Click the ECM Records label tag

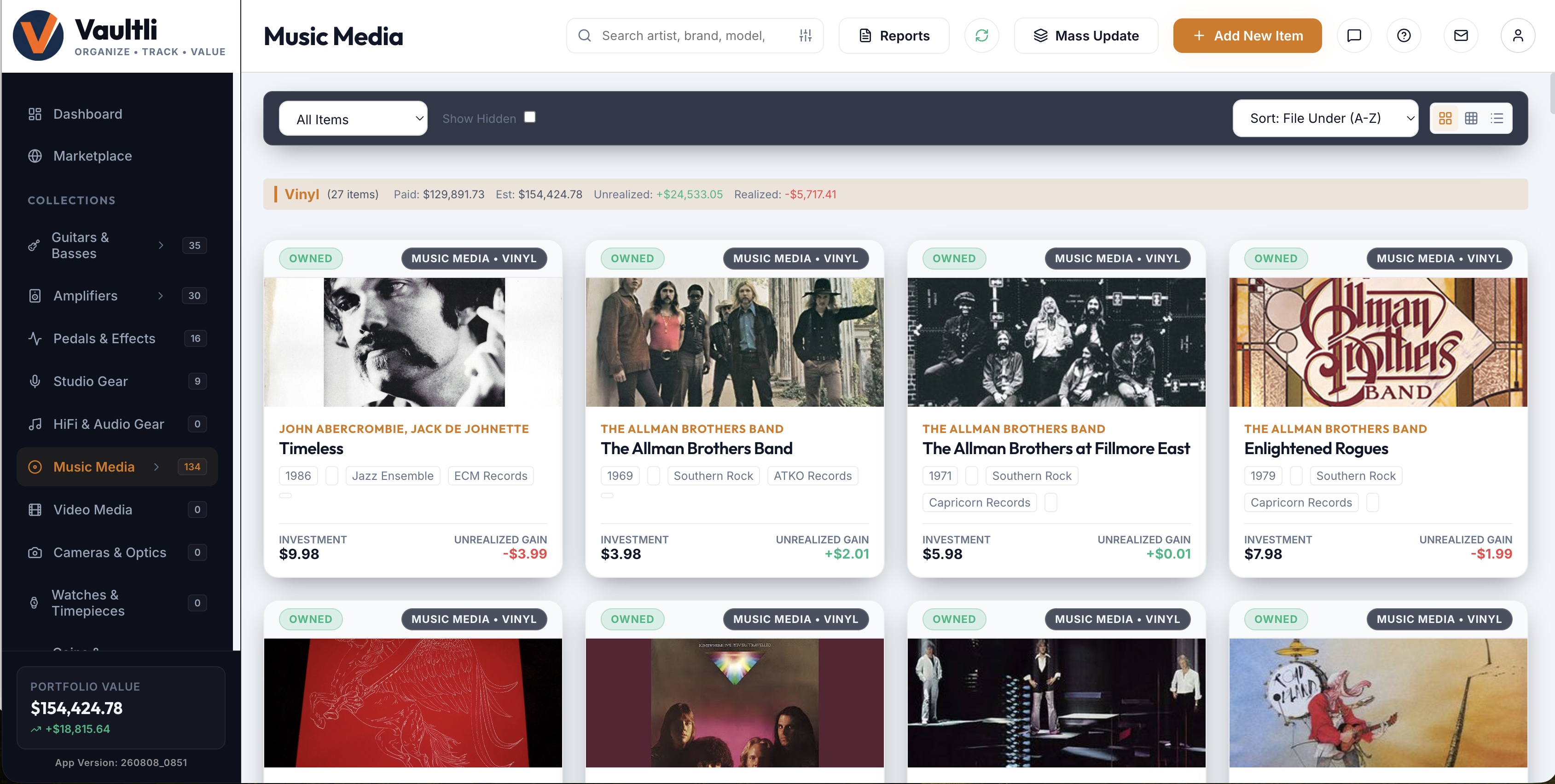(490, 476)
